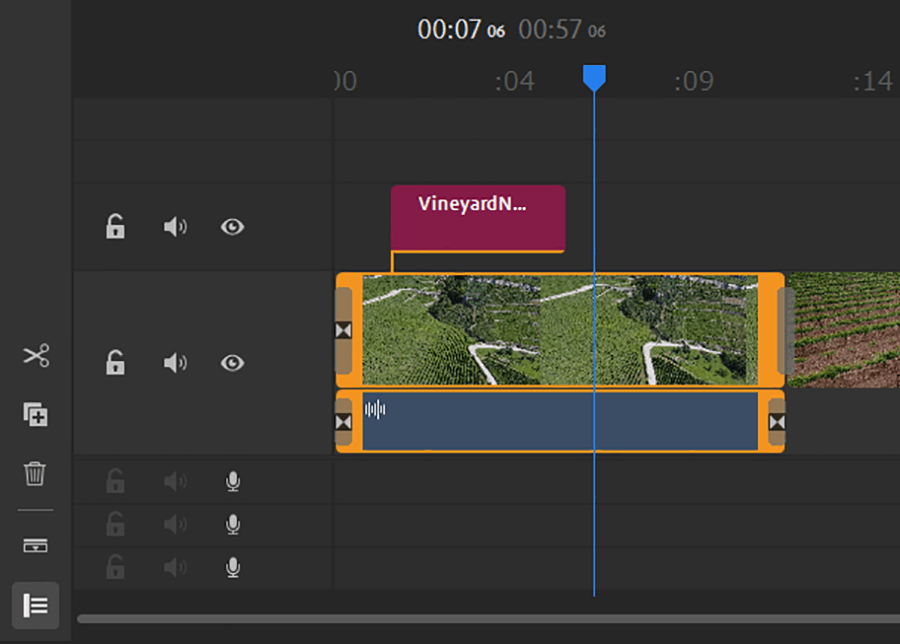Image resolution: width=900 pixels, height=644 pixels.
Task: Toggle the lock on the main video track
Action: (116, 363)
